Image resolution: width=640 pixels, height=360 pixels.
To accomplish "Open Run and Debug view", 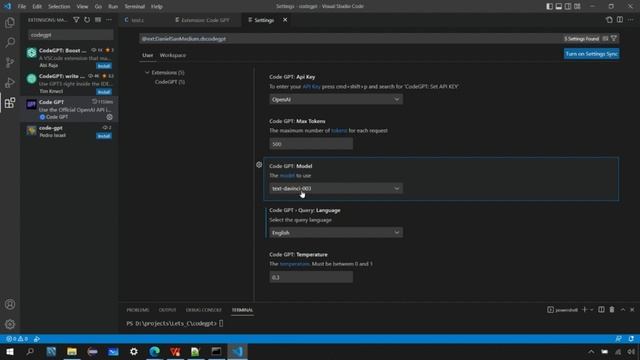I will point(10,82).
